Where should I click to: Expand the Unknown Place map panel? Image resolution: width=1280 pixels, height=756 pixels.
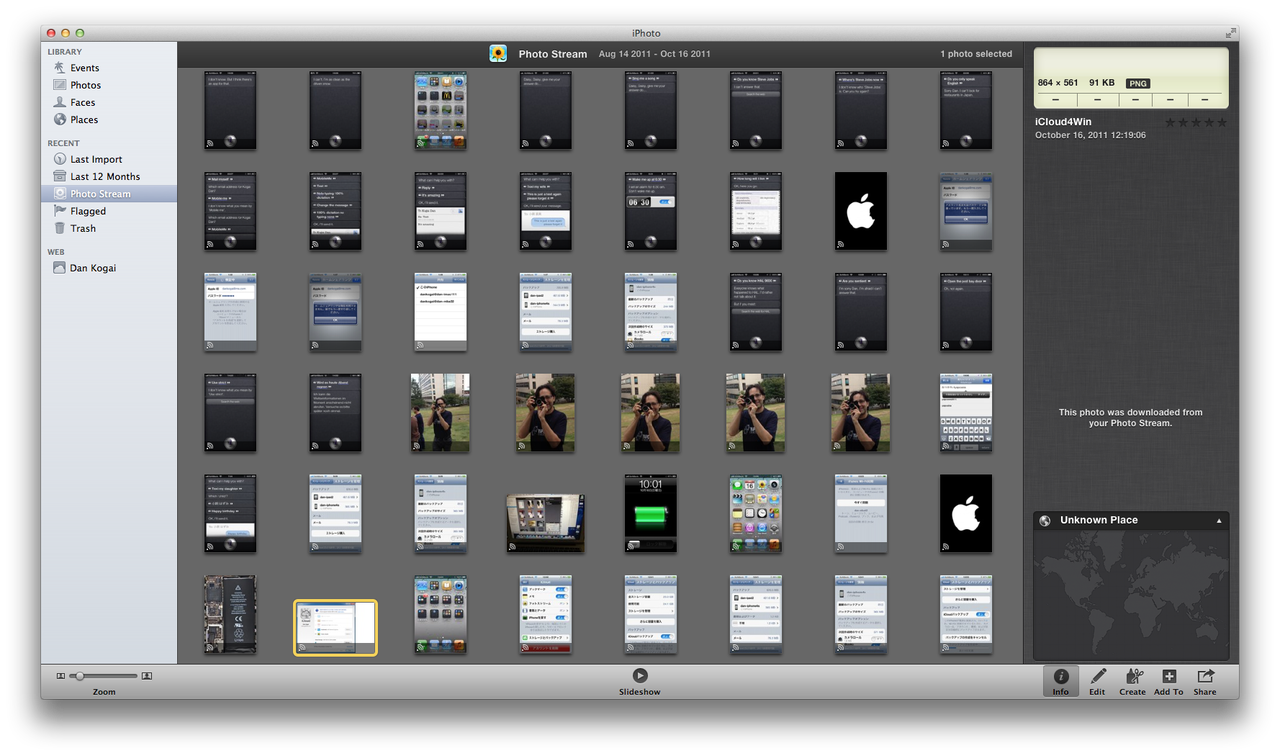[x=1218, y=521]
